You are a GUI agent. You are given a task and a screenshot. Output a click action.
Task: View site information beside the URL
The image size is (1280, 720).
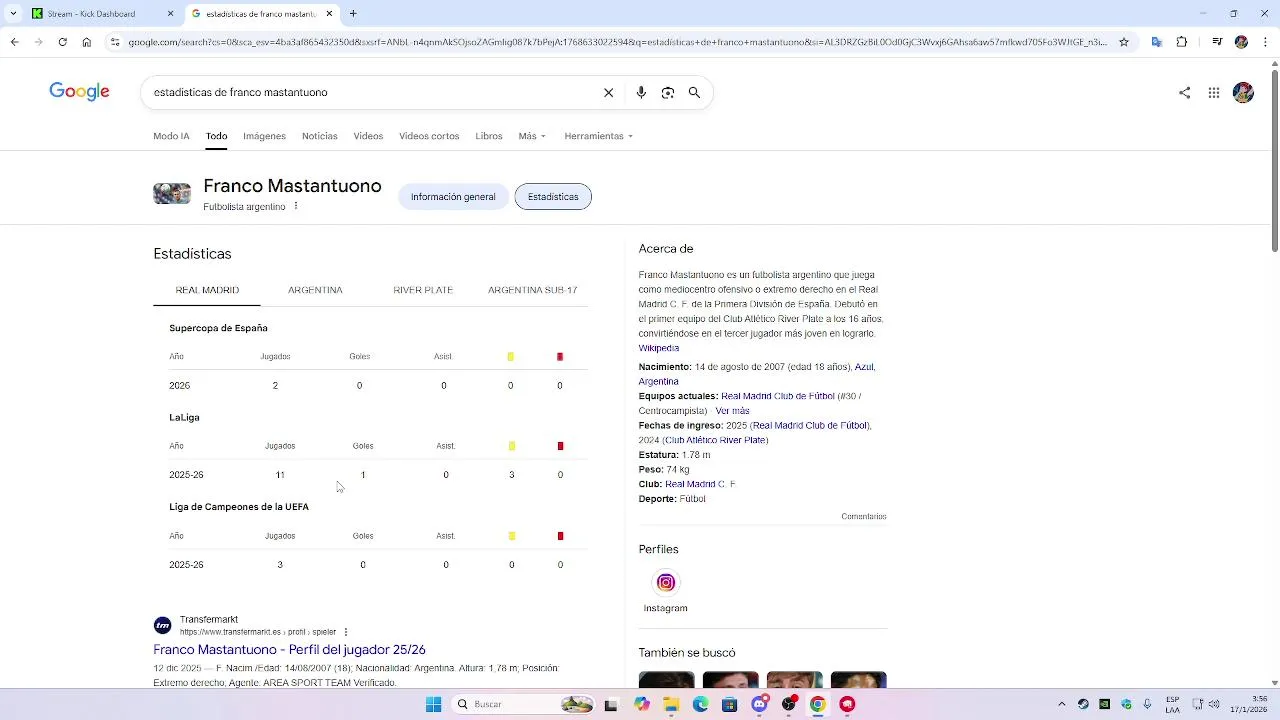tap(115, 42)
